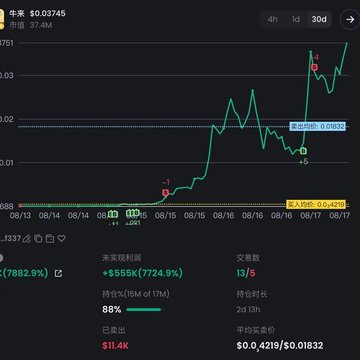Click the token price $0.03745
The height and width of the screenshot is (360, 360).
point(48,14)
